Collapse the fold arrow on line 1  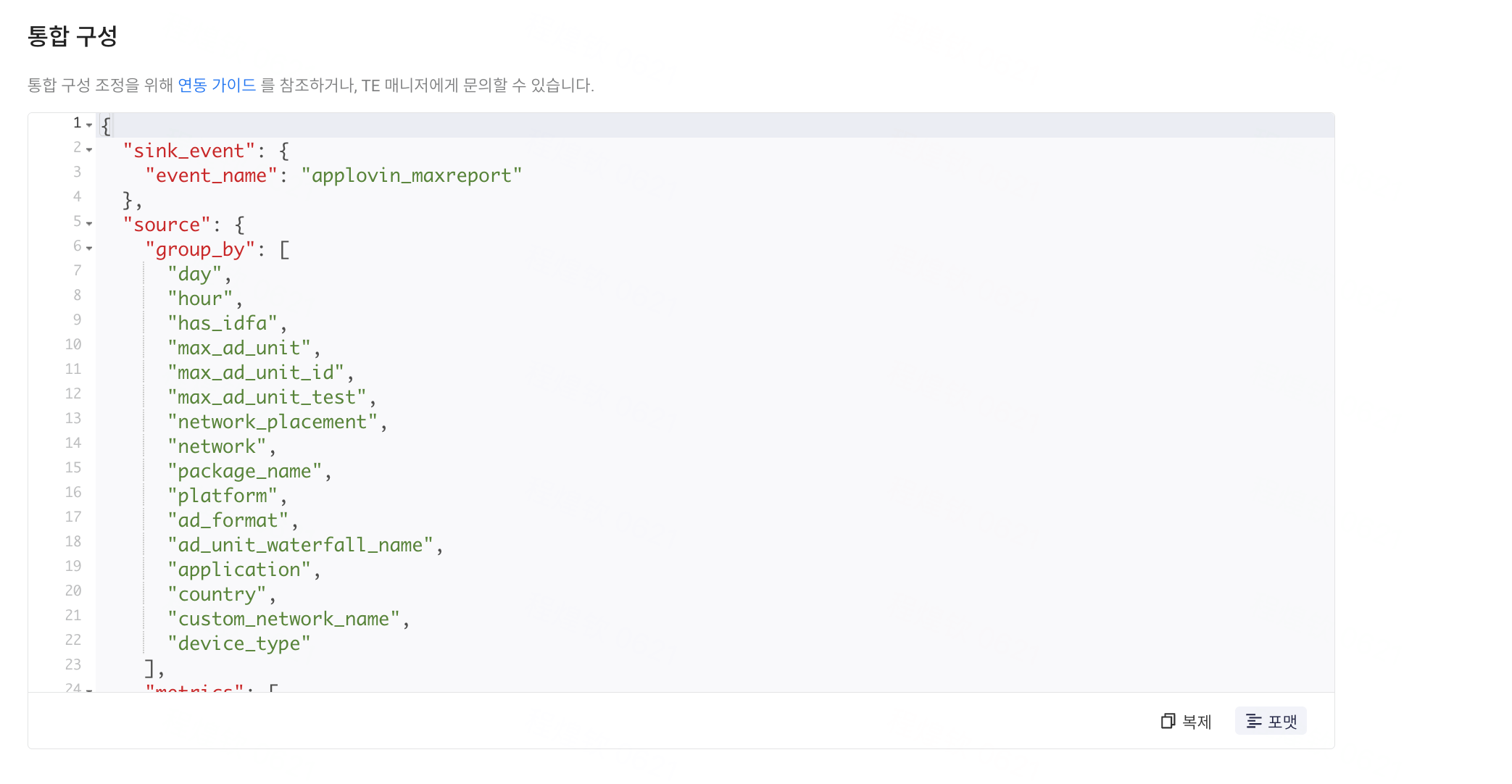pyautogui.click(x=89, y=125)
